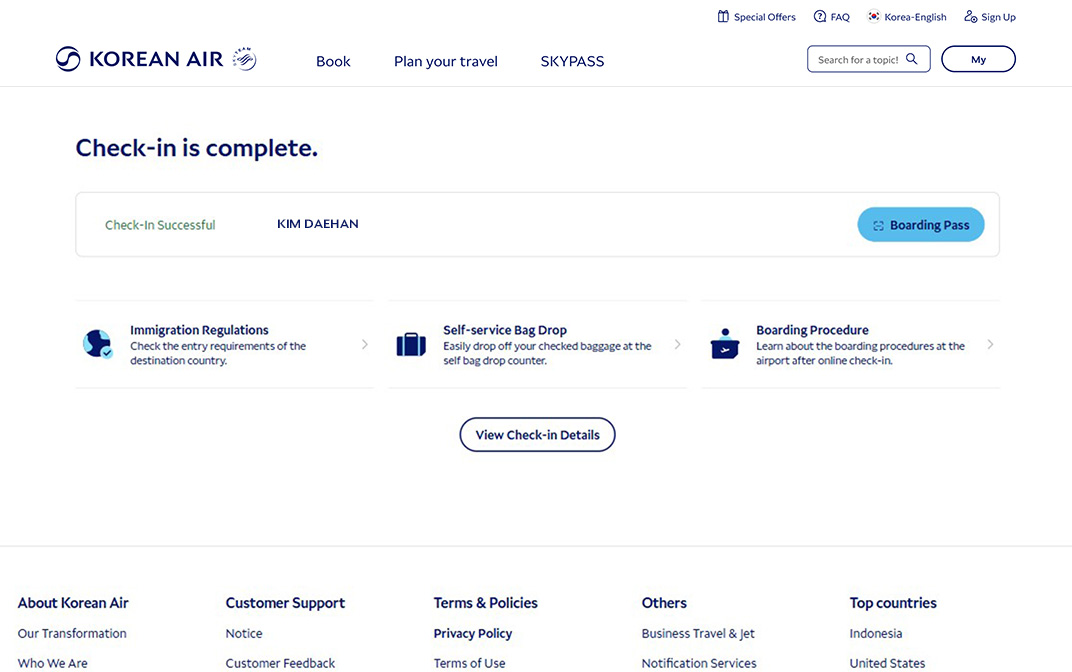Click the Others footer heading

664,603
